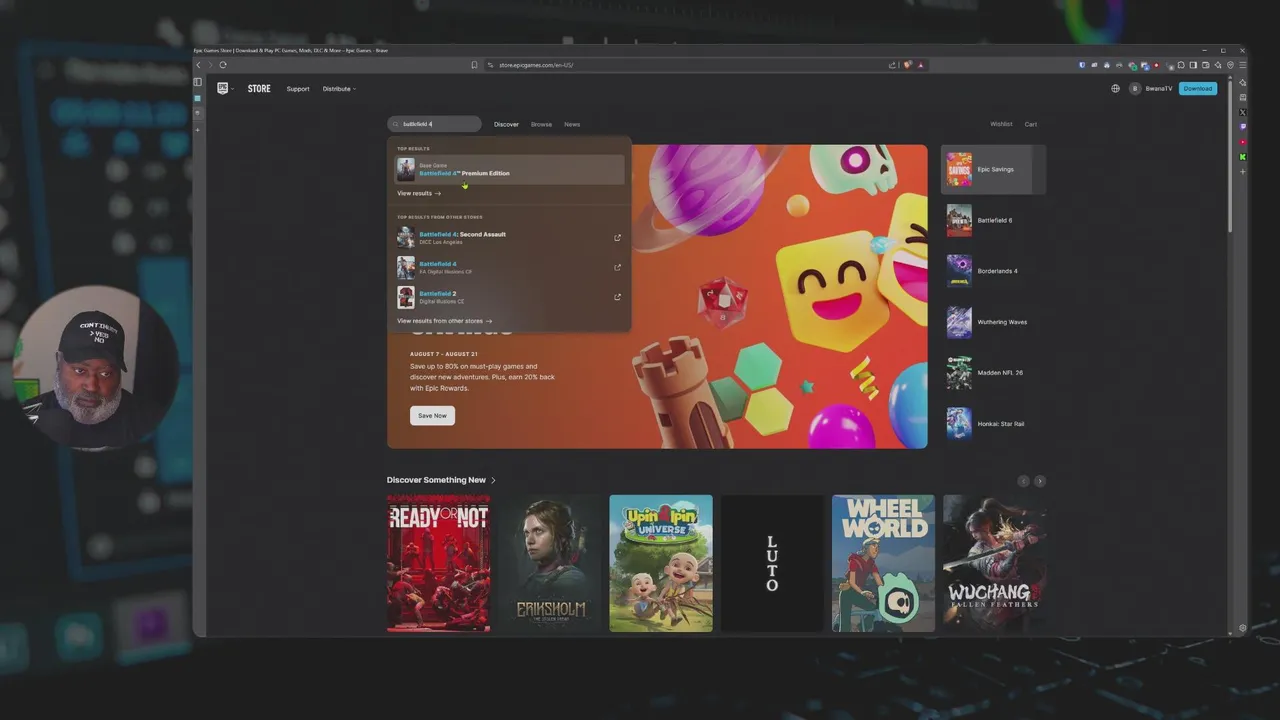This screenshot has height=720, width=1280.
Task: Reload the page with the refresh icon
Action: 223,65
